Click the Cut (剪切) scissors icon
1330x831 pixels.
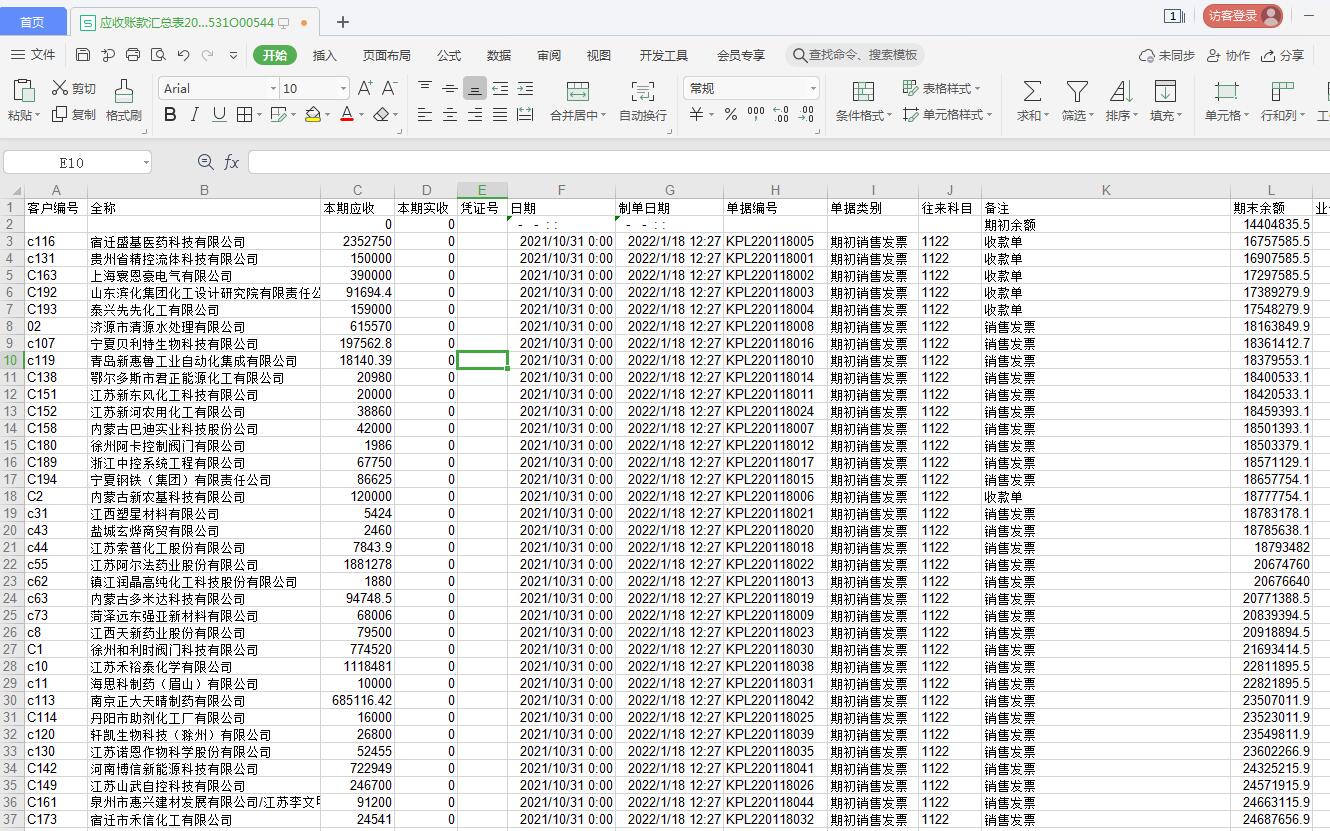tap(61, 89)
